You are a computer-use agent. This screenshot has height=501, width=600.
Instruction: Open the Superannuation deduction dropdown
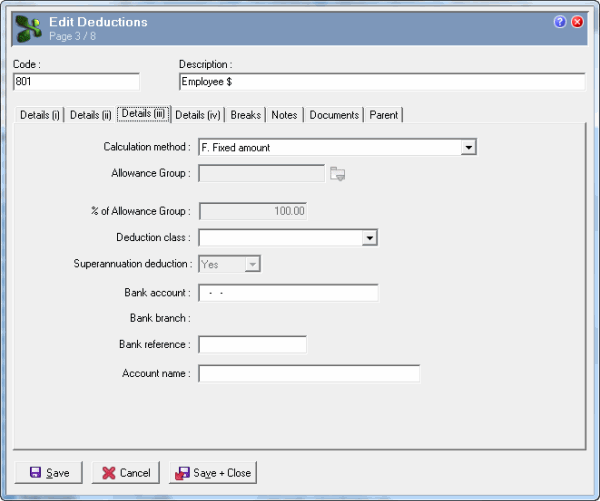click(x=230, y=264)
